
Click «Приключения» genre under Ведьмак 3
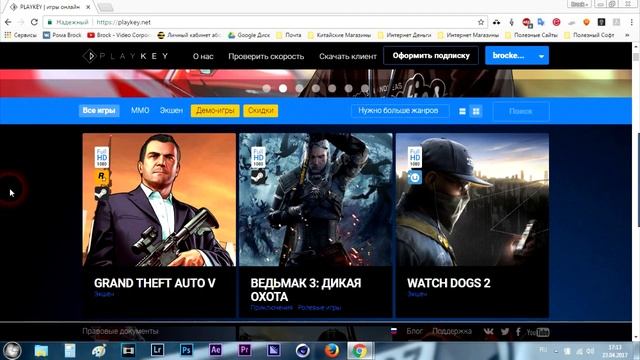(271, 308)
